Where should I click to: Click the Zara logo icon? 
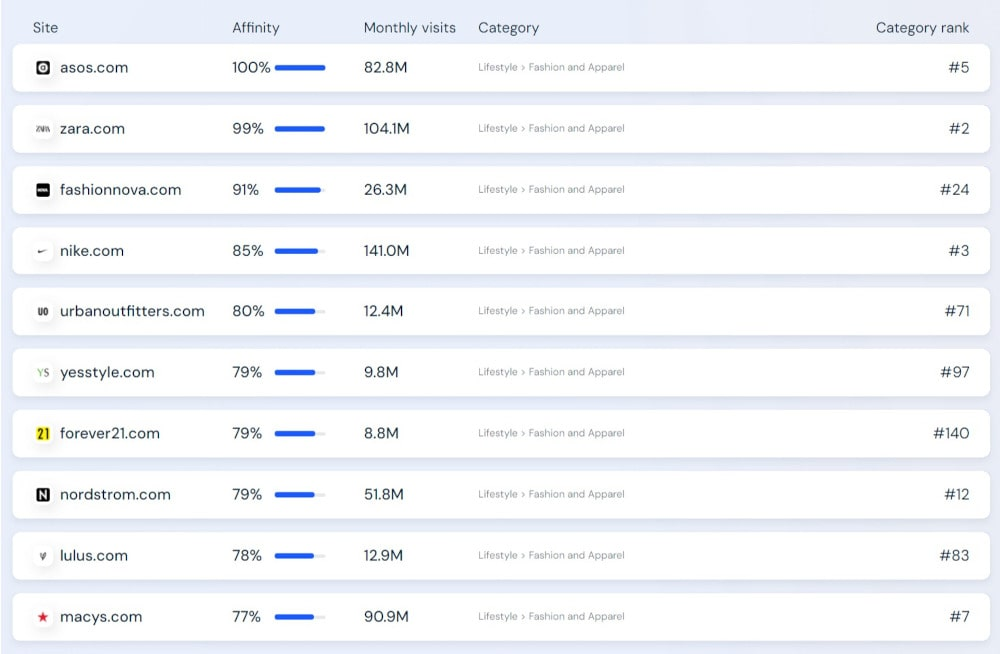point(43,129)
